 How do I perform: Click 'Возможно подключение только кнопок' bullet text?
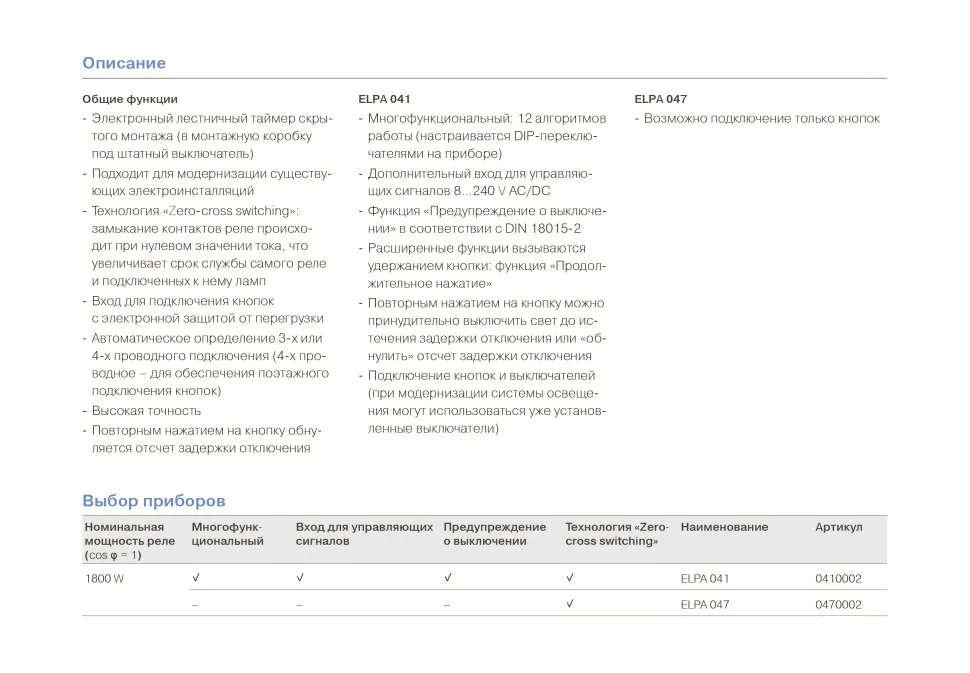[761, 119]
